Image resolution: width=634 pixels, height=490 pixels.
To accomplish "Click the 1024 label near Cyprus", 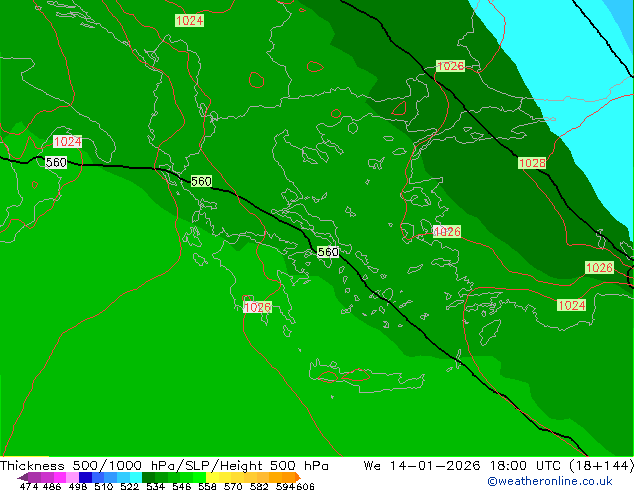I will (571, 305).
